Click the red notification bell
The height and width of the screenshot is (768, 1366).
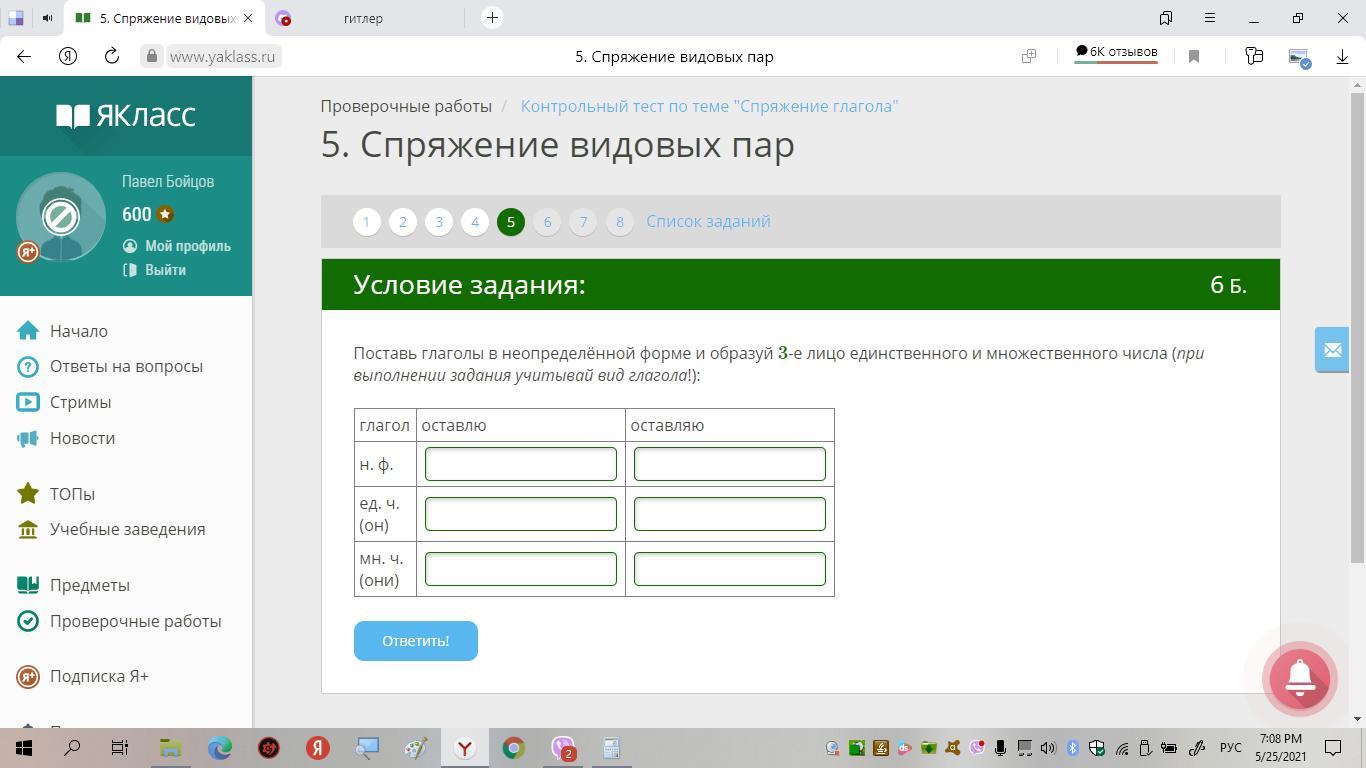tap(1300, 678)
